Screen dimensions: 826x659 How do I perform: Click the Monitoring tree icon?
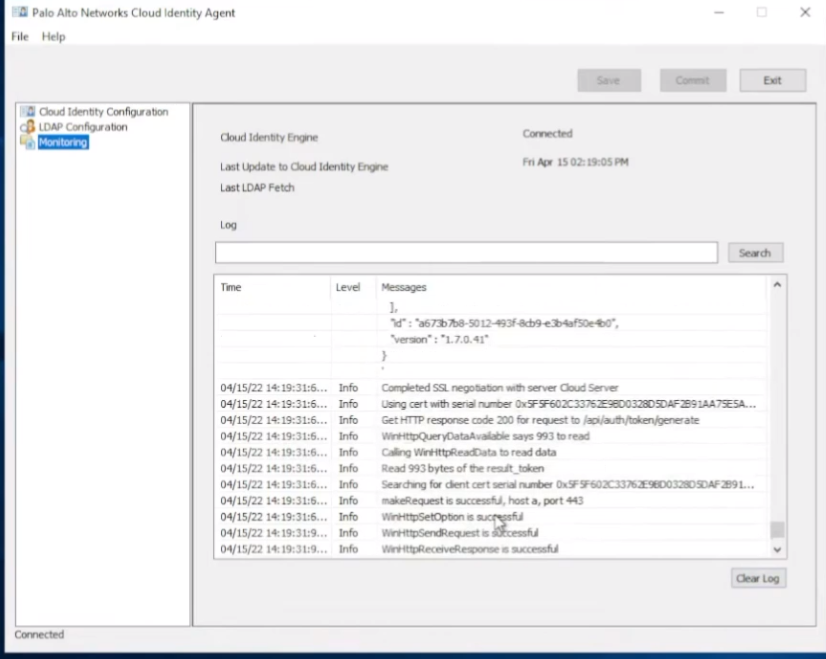pyautogui.click(x=27, y=142)
